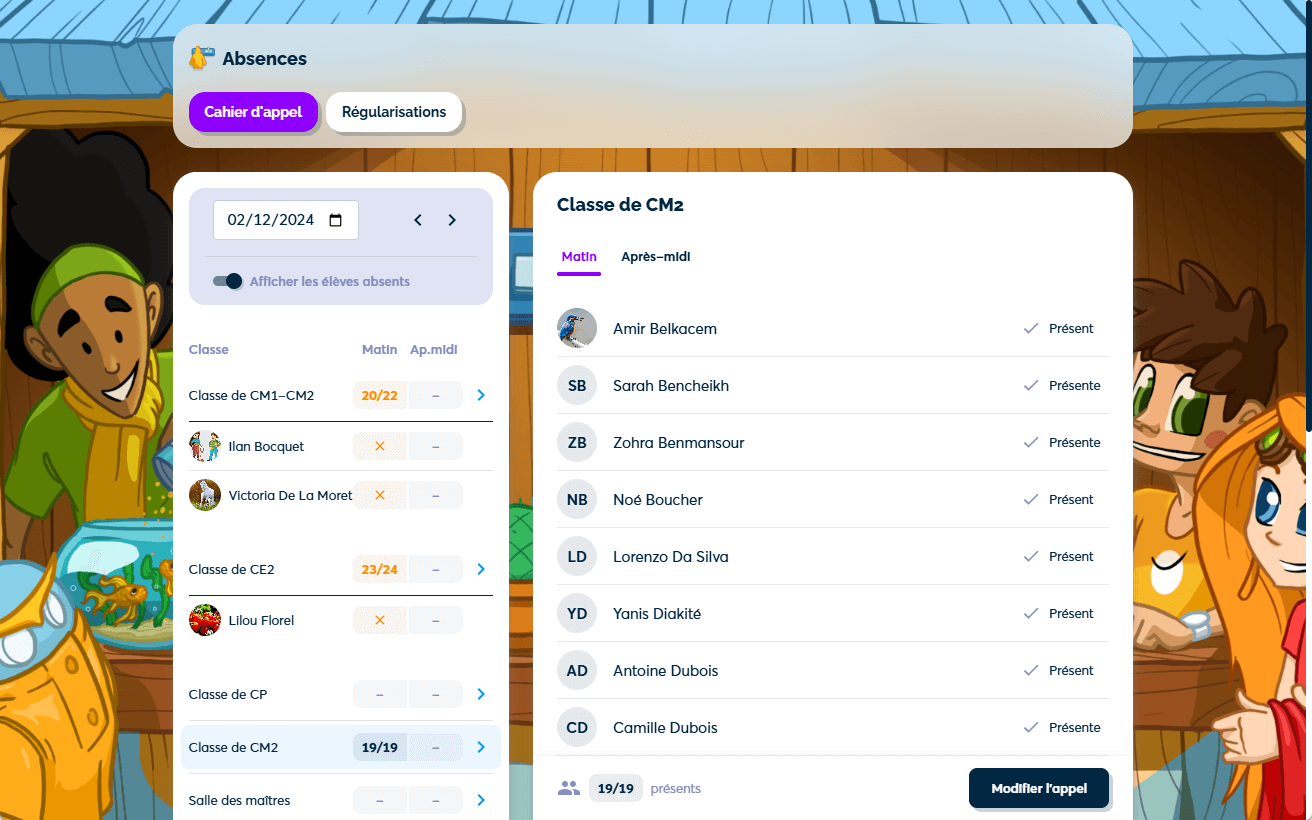Switch to the Après-midi tab
This screenshot has width=1312, height=820.
click(x=655, y=257)
